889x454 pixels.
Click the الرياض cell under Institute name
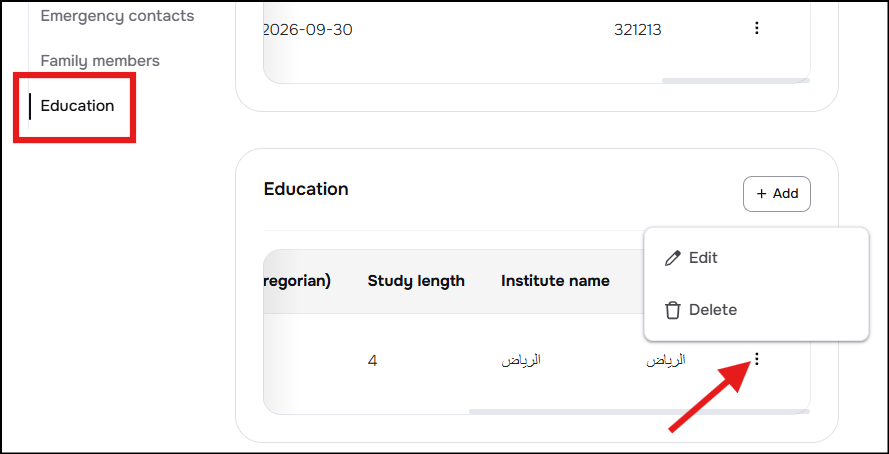tap(521, 360)
